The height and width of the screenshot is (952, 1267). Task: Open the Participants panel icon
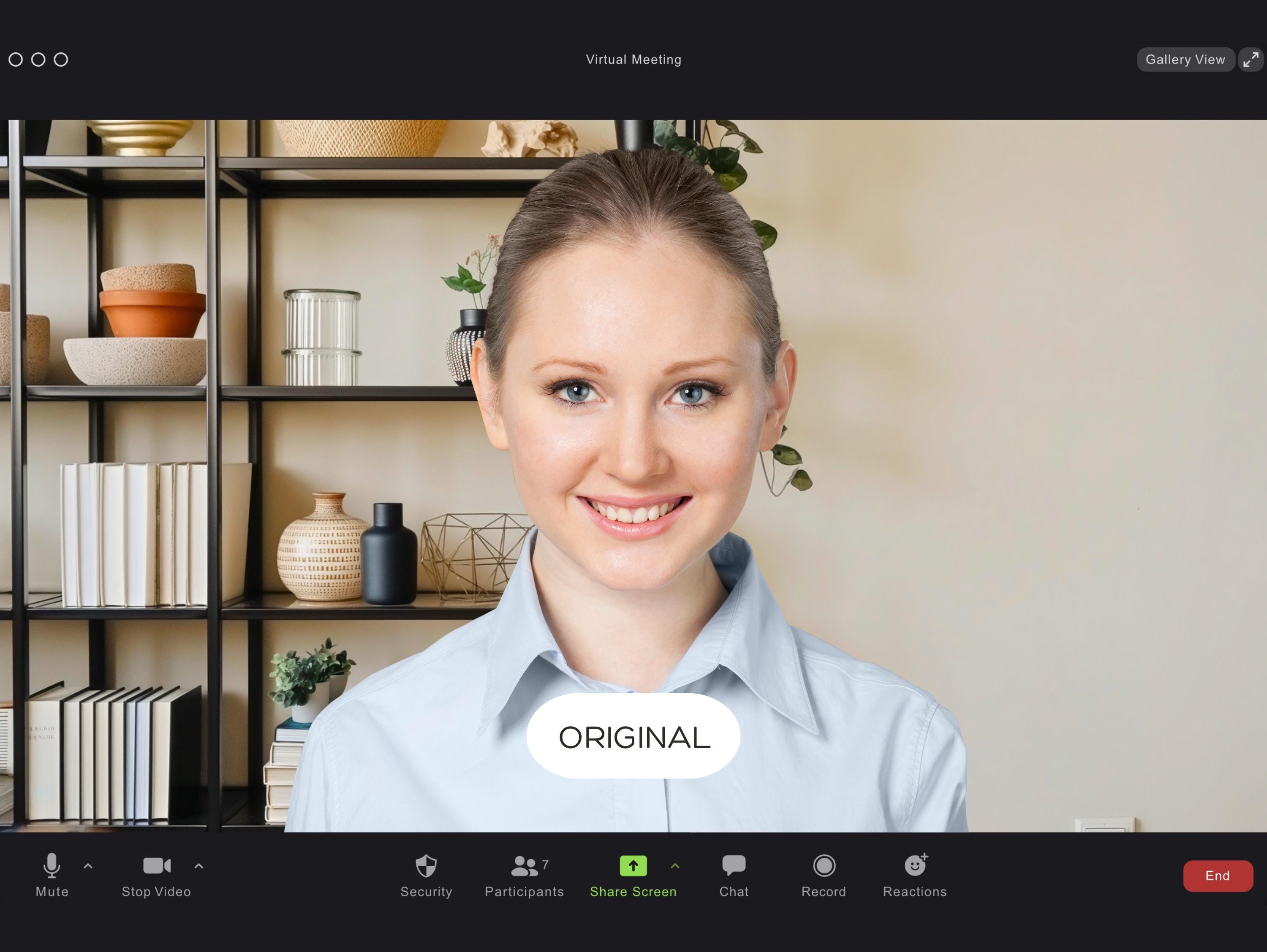tap(524, 865)
